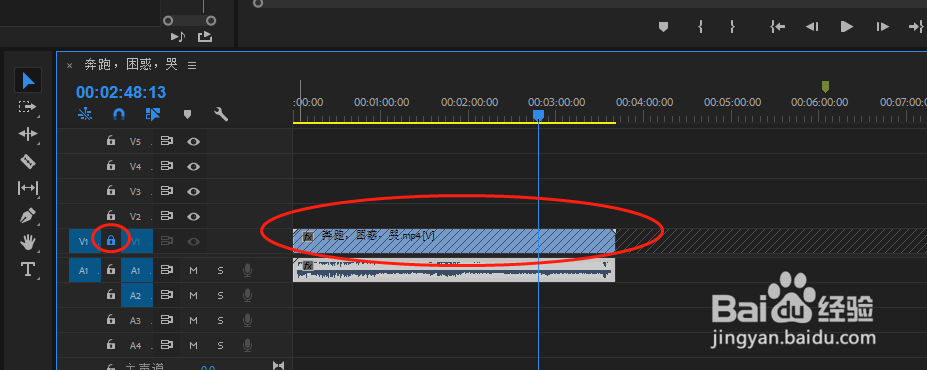927x370 pixels.
Task: Close the 奔跑，困惑，哭 sequence tab
Action: point(69,66)
